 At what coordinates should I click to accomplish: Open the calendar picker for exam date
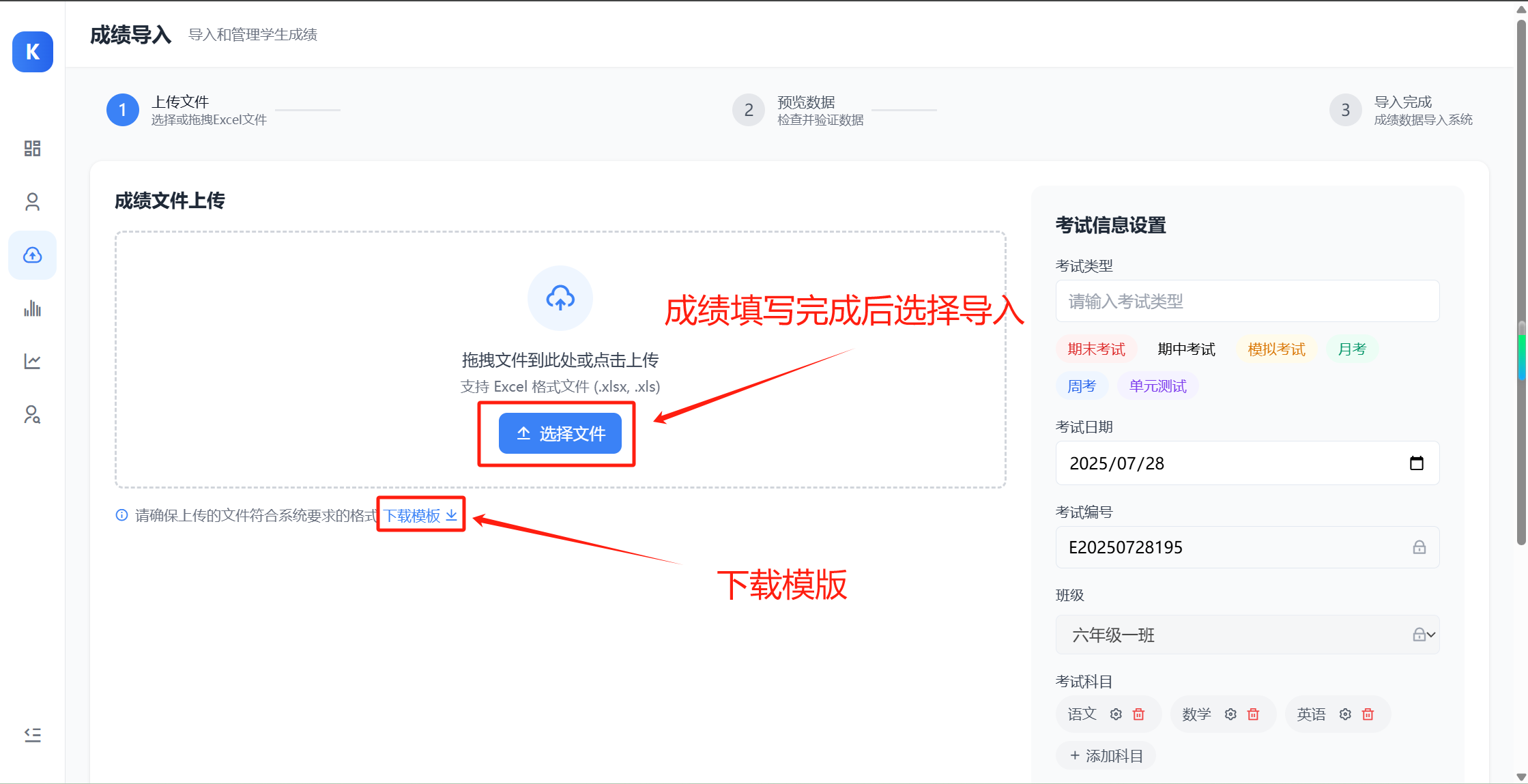point(1417,463)
